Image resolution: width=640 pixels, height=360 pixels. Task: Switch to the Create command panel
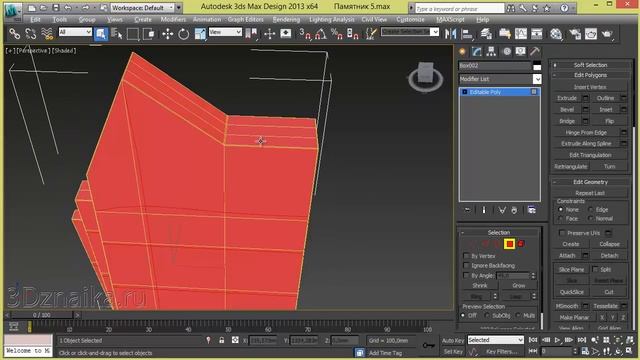(462, 51)
